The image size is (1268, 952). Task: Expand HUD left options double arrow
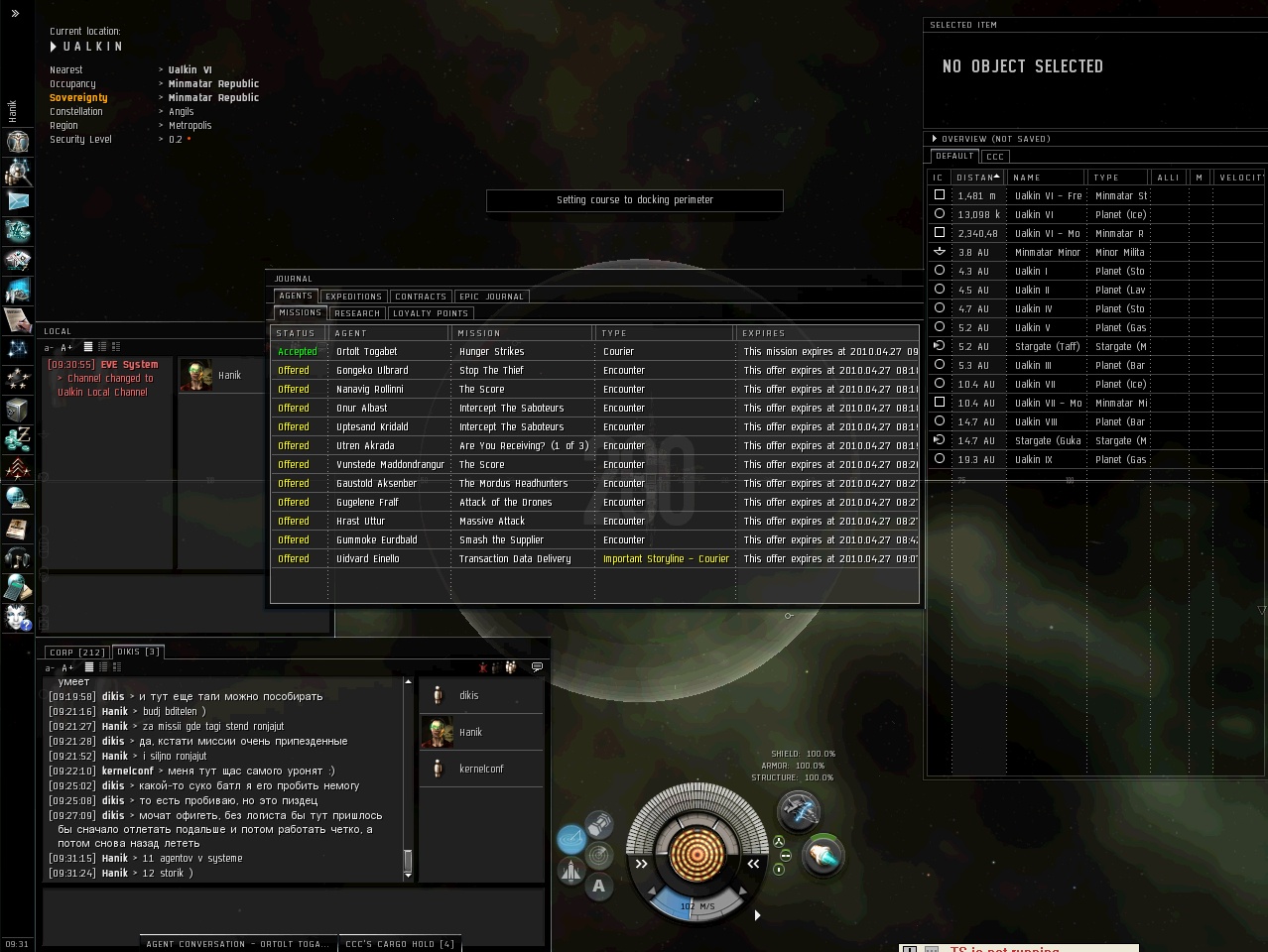click(641, 864)
